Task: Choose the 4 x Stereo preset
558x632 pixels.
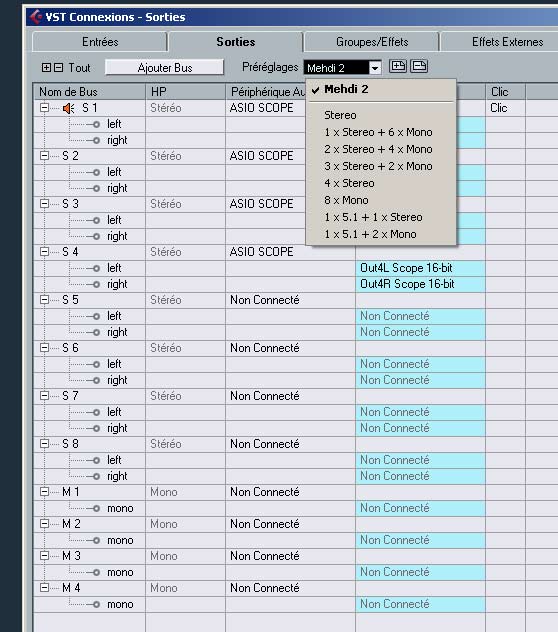Action: (x=349, y=183)
